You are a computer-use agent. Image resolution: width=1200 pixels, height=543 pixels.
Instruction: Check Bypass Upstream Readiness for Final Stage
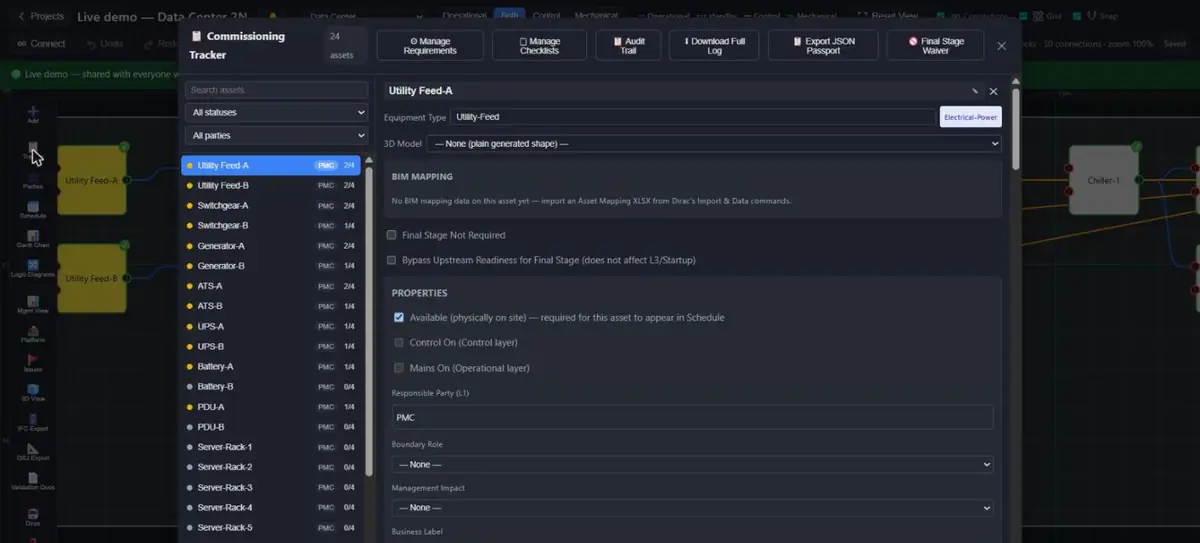pos(392,260)
